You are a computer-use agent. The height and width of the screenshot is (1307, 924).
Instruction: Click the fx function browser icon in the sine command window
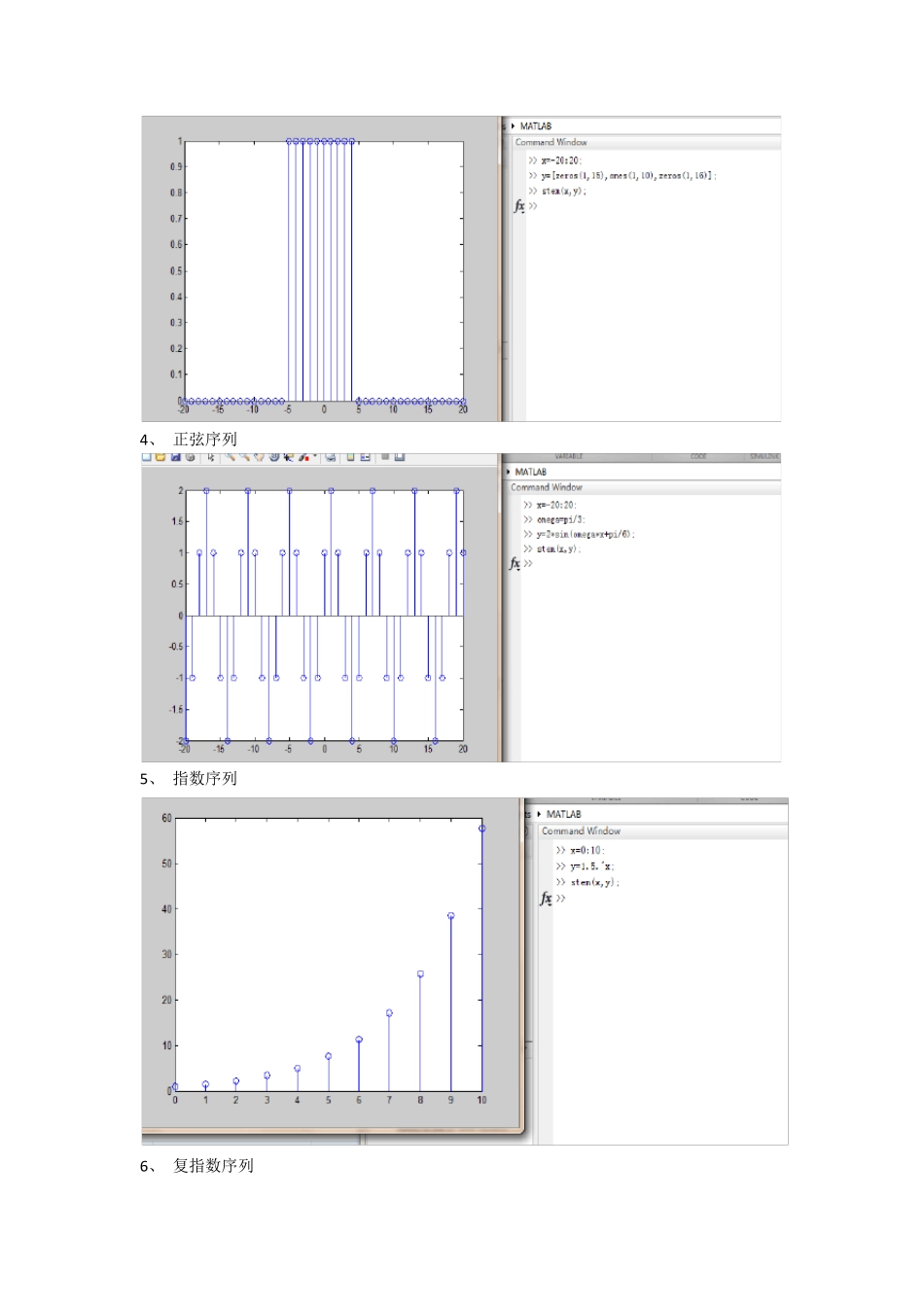[x=515, y=563]
